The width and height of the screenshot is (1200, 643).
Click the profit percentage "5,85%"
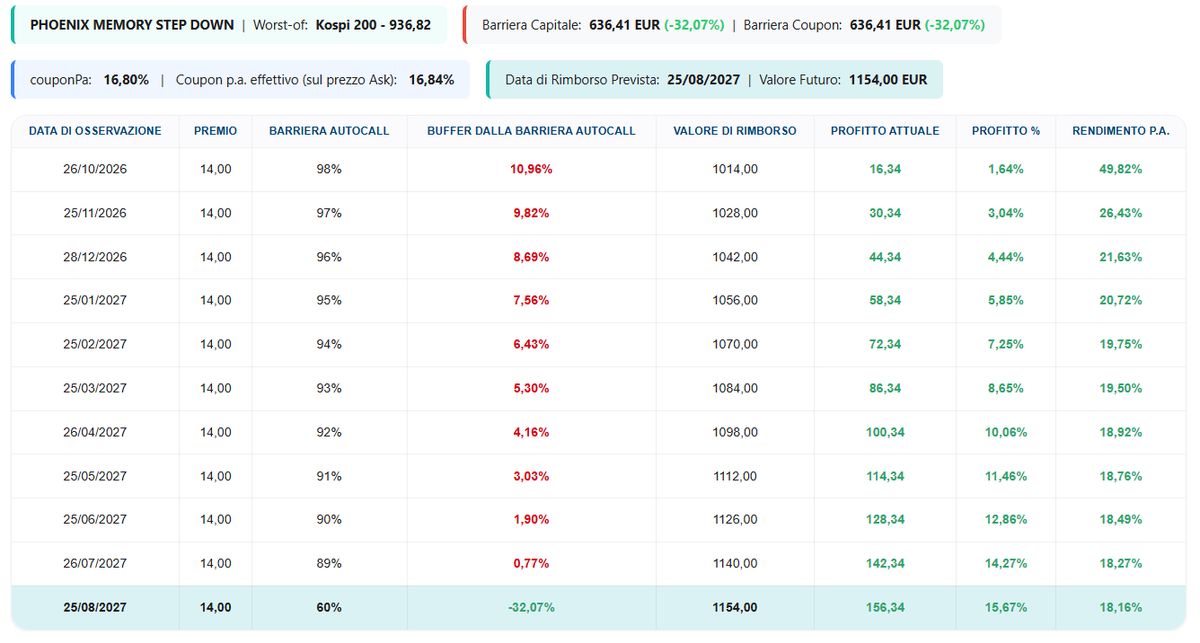(1006, 301)
